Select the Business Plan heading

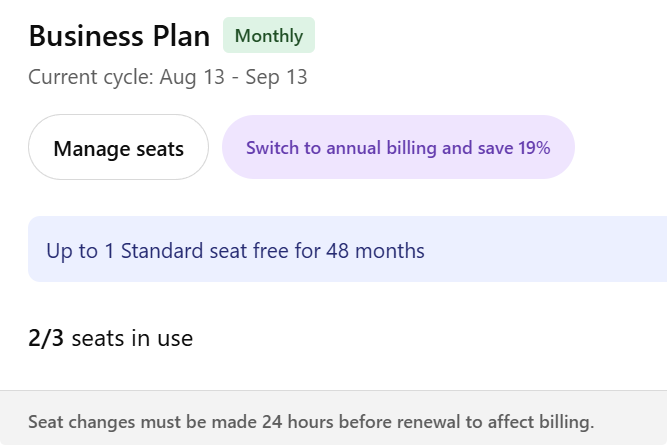coord(119,36)
